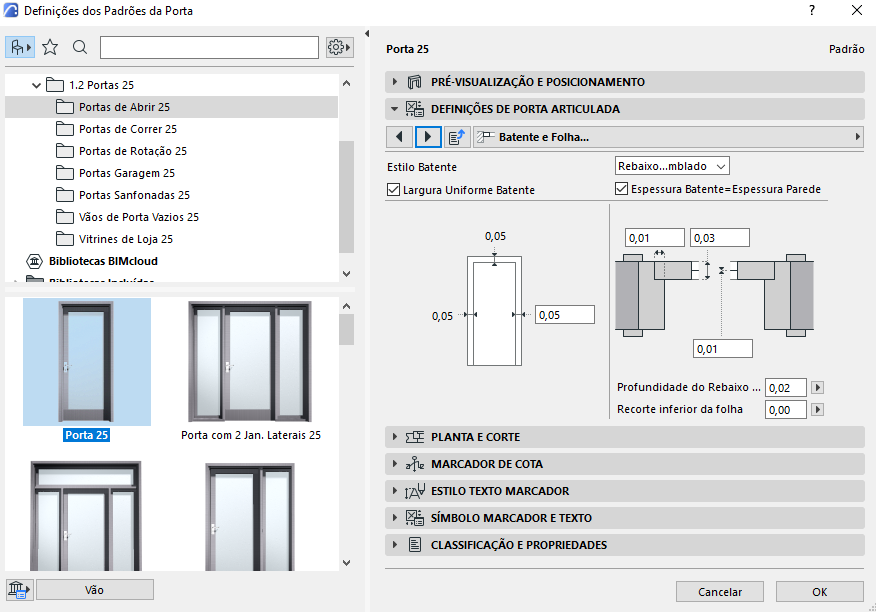Image resolution: width=876 pixels, height=612 pixels.
Task: Click the folder tree scrollbar up arrow
Action: [346, 83]
